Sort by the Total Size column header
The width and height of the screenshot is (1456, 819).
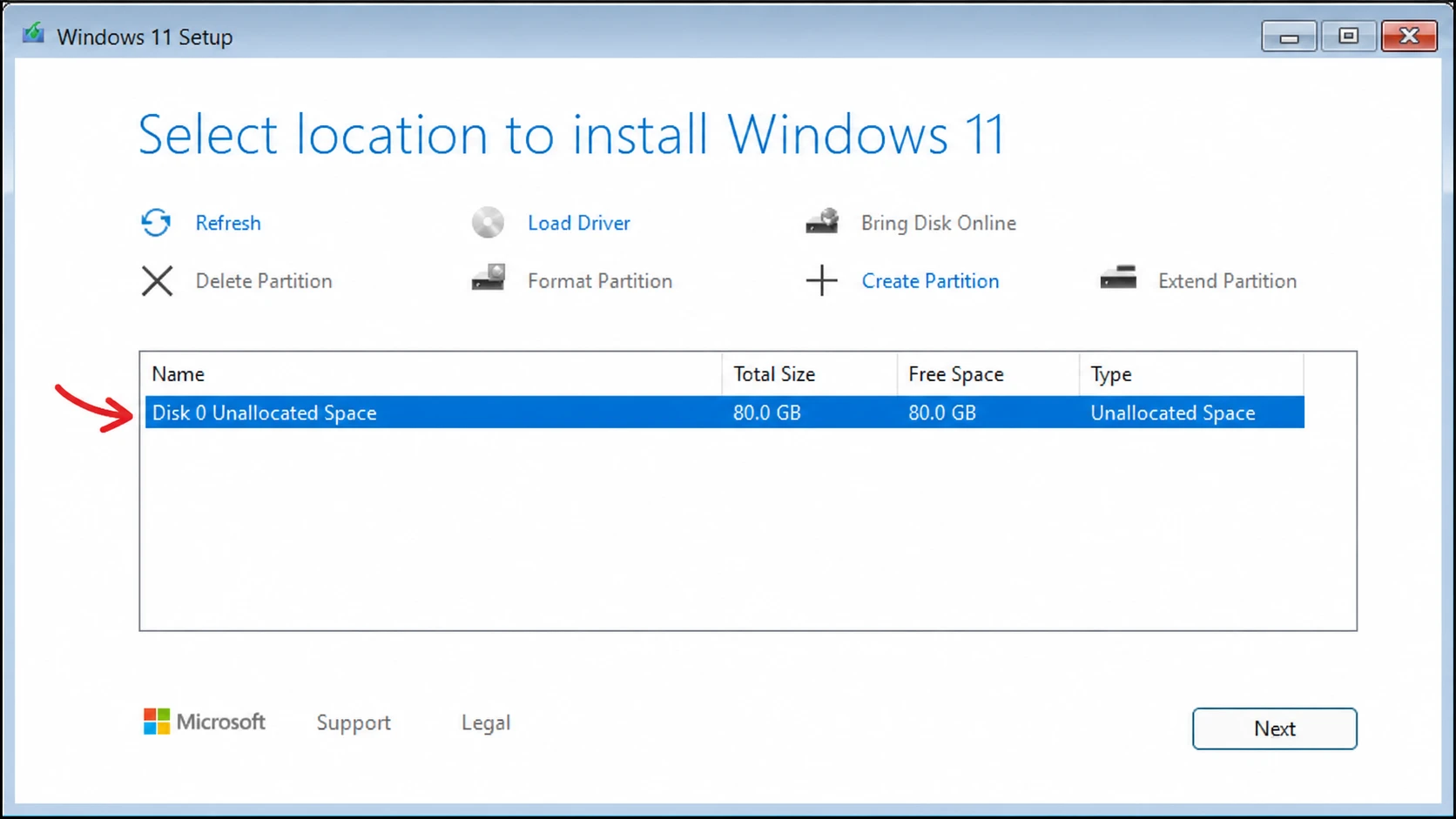810,374
